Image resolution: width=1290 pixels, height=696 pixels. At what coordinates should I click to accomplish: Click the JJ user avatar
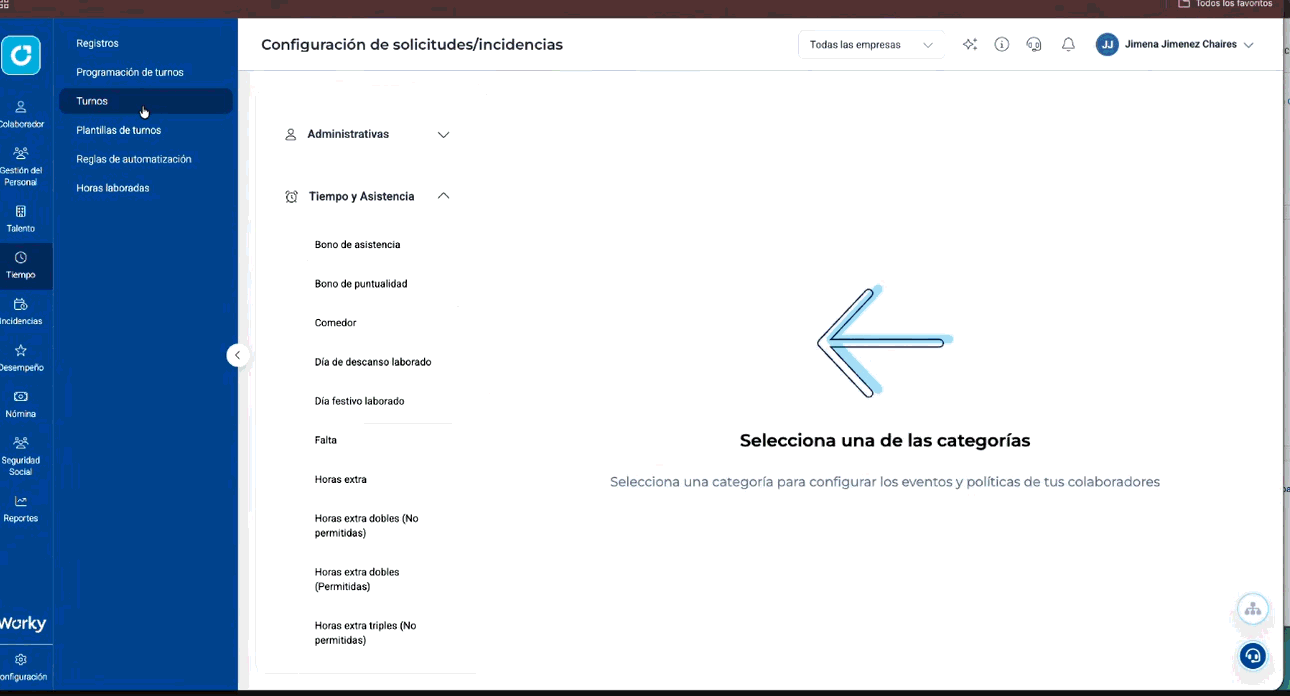(1107, 45)
